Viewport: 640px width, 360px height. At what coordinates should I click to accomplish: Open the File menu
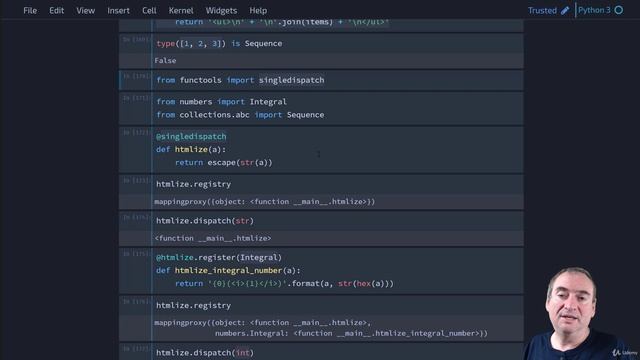pyautogui.click(x=30, y=11)
